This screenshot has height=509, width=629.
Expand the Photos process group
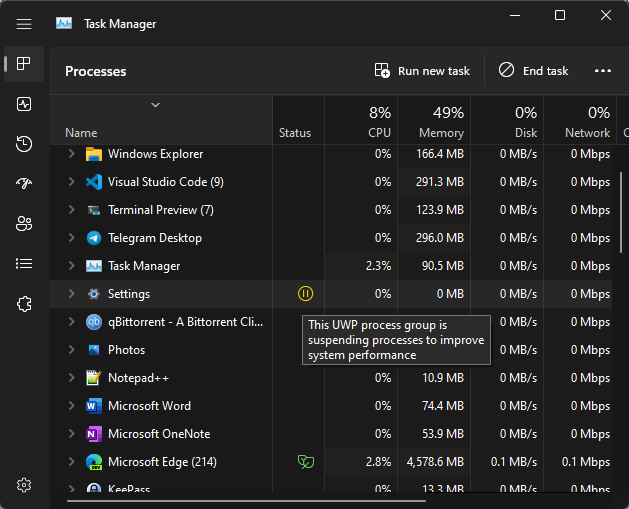pyautogui.click(x=71, y=350)
